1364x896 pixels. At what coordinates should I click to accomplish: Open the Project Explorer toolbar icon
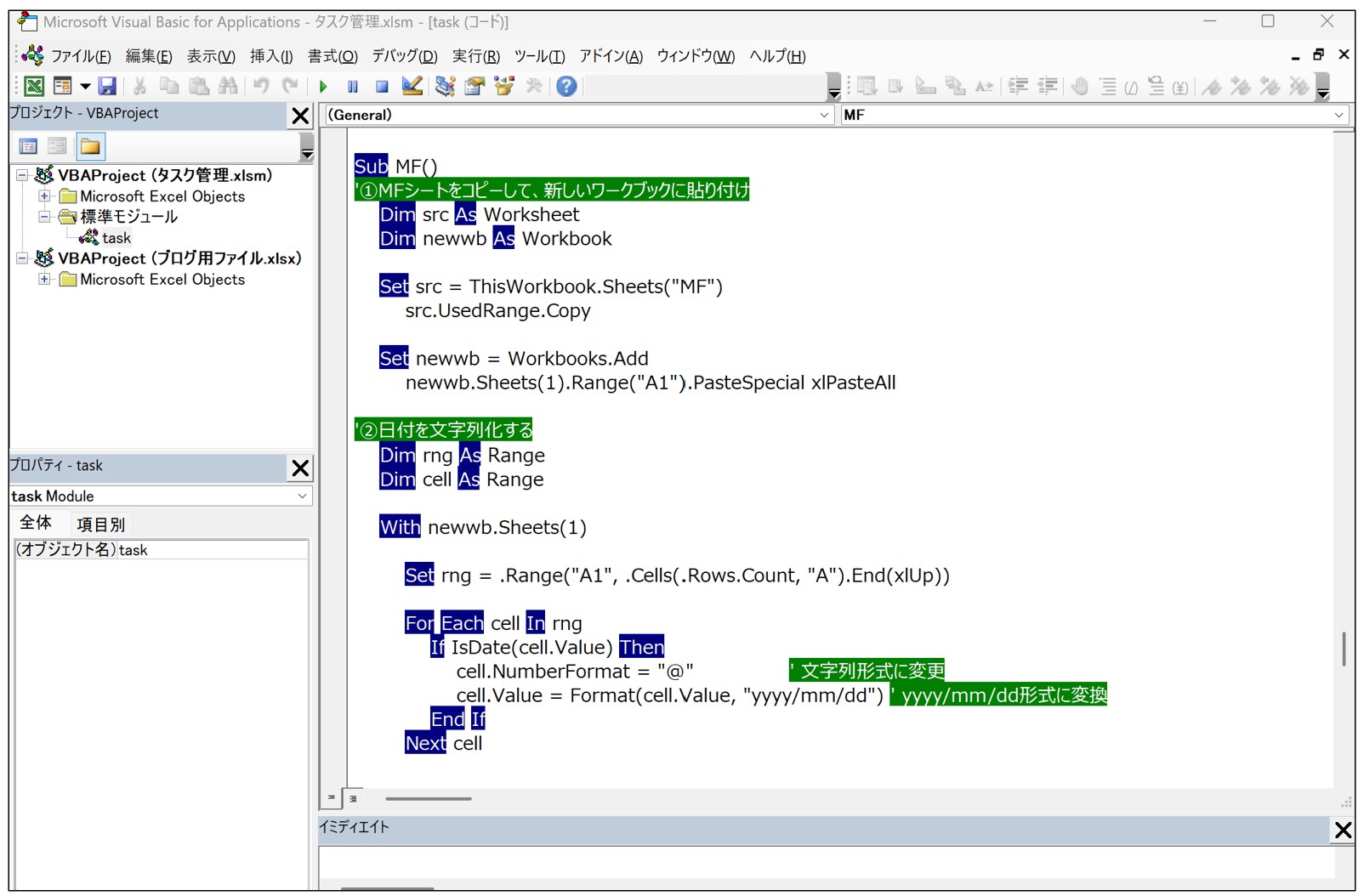[445, 86]
